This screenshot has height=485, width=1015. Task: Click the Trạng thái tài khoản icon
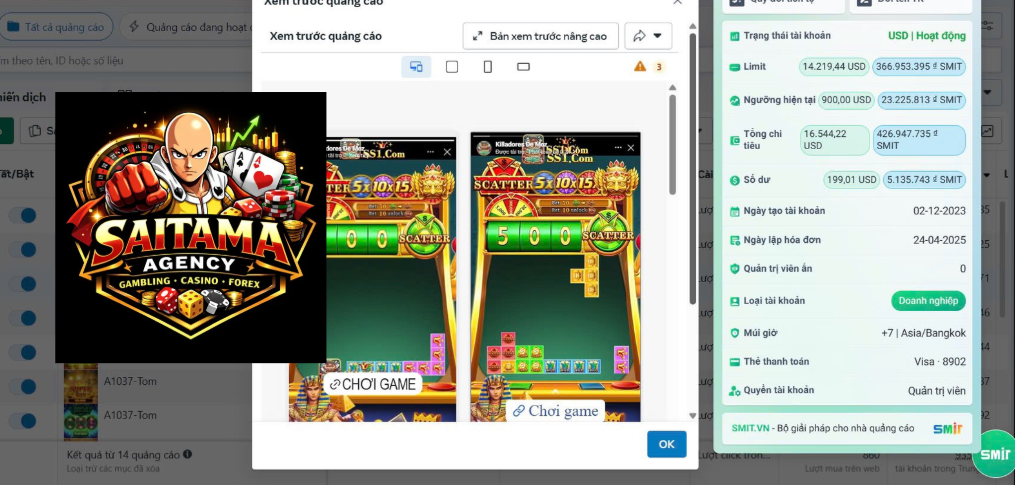coord(735,36)
